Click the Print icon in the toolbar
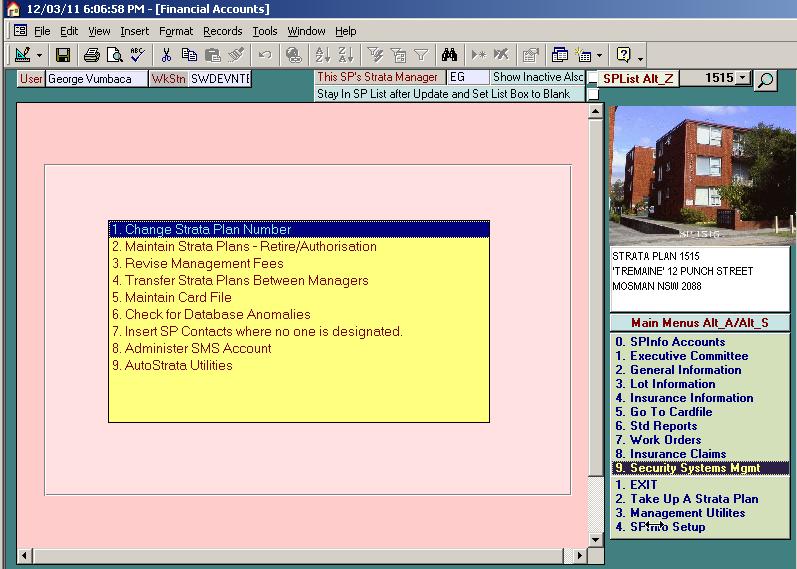Viewport: 797px width, 569px height. click(91, 55)
